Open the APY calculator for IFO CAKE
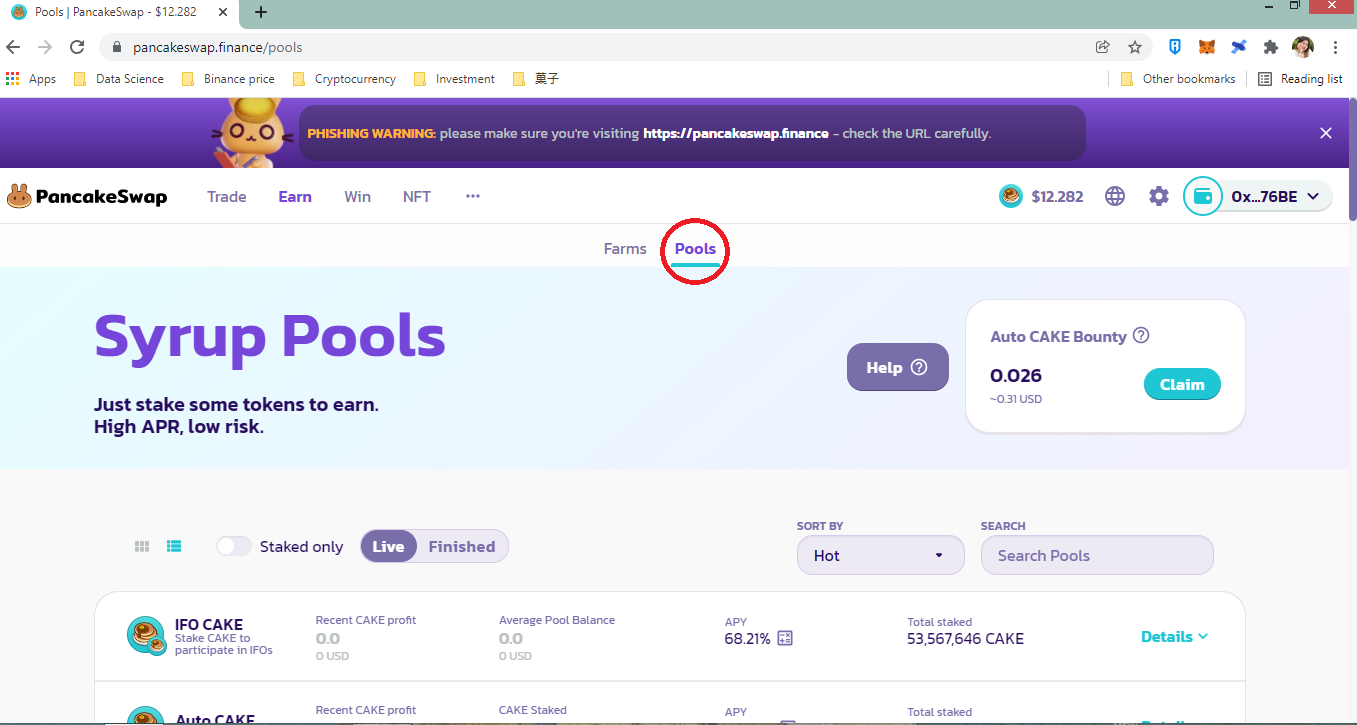1357x725 pixels. 785,638
